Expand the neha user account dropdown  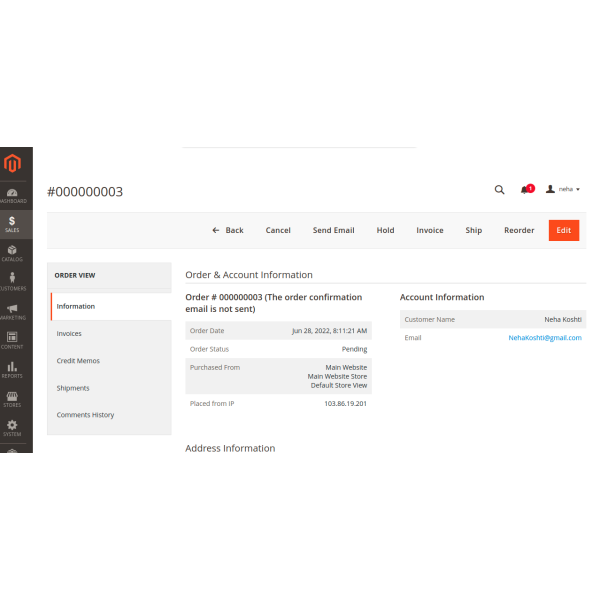point(564,189)
